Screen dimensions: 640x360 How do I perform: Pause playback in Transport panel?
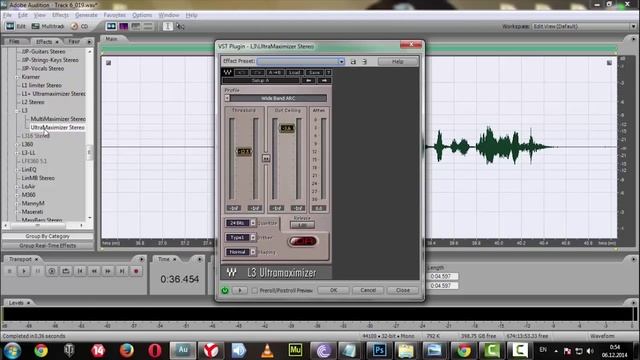tap(38, 271)
